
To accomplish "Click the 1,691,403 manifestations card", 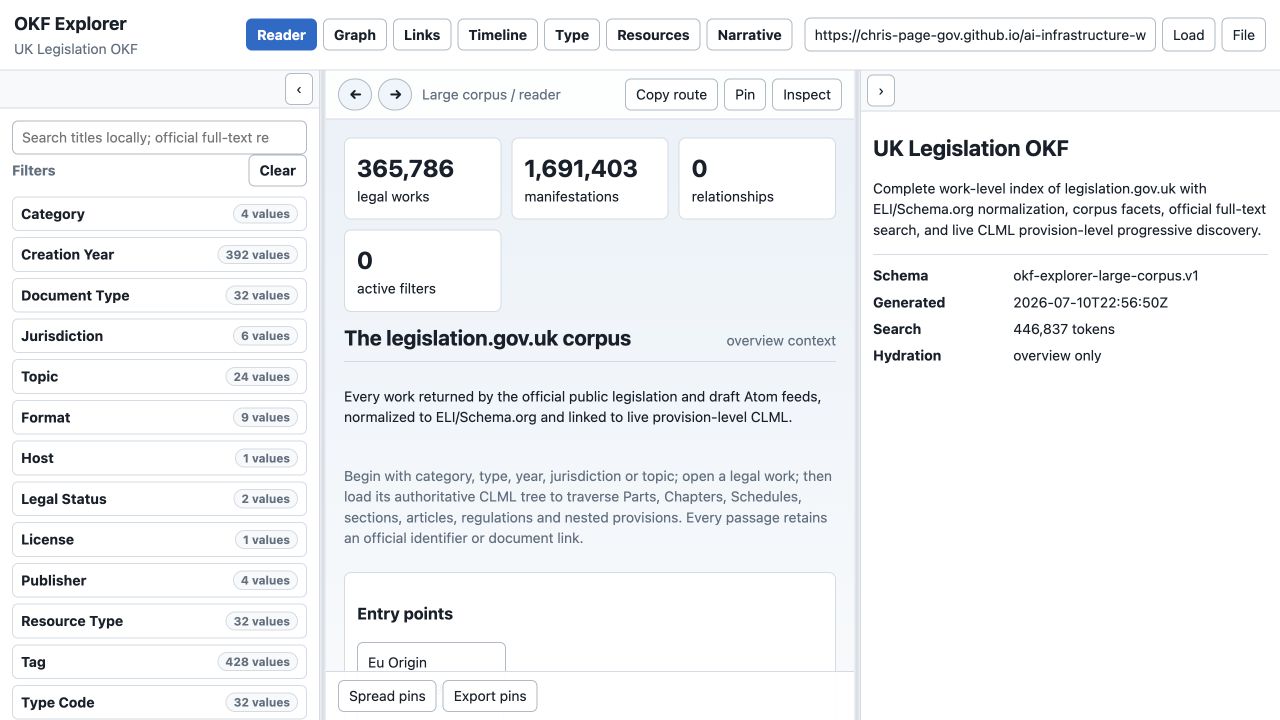I will tap(590, 179).
